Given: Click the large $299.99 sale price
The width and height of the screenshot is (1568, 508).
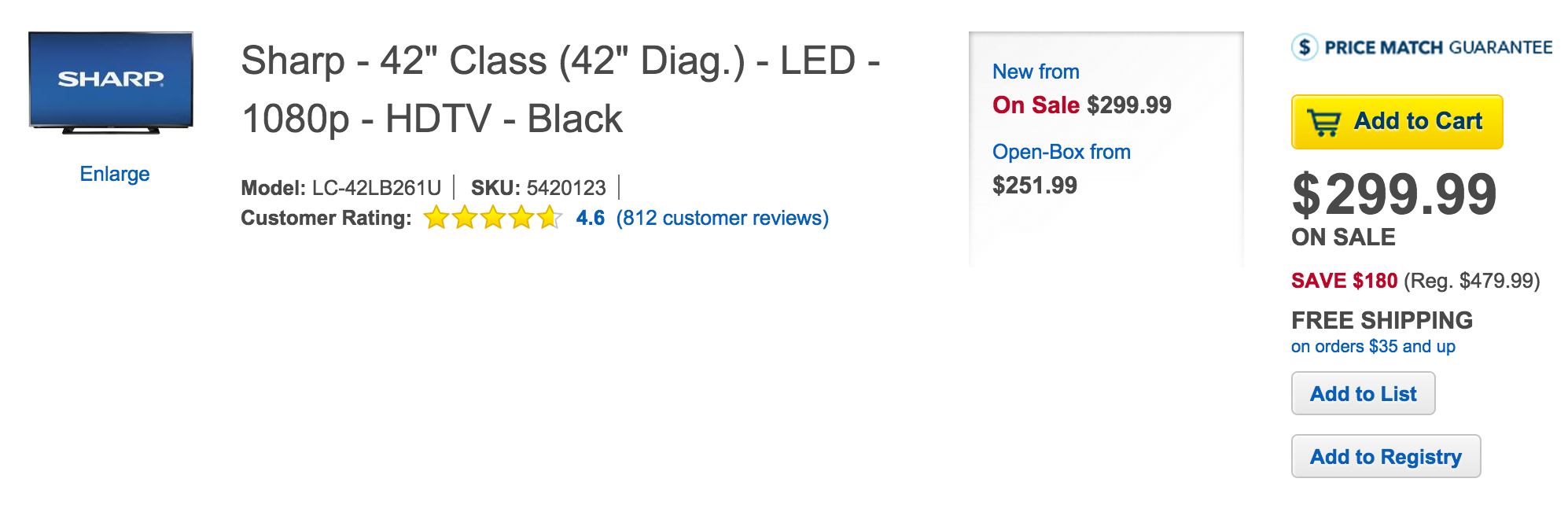Looking at the screenshot, I should (1394, 194).
